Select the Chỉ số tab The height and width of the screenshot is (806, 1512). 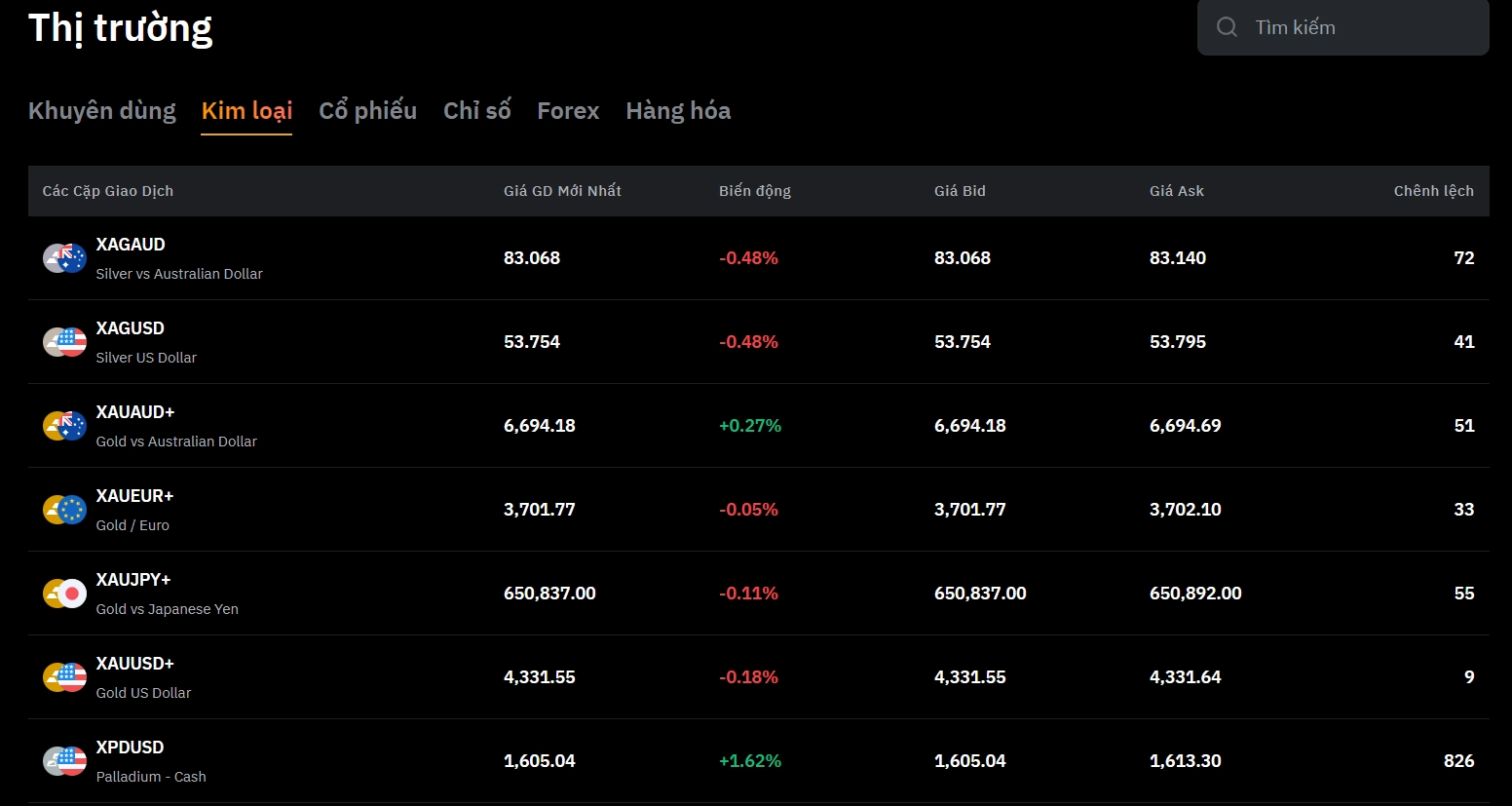[476, 111]
